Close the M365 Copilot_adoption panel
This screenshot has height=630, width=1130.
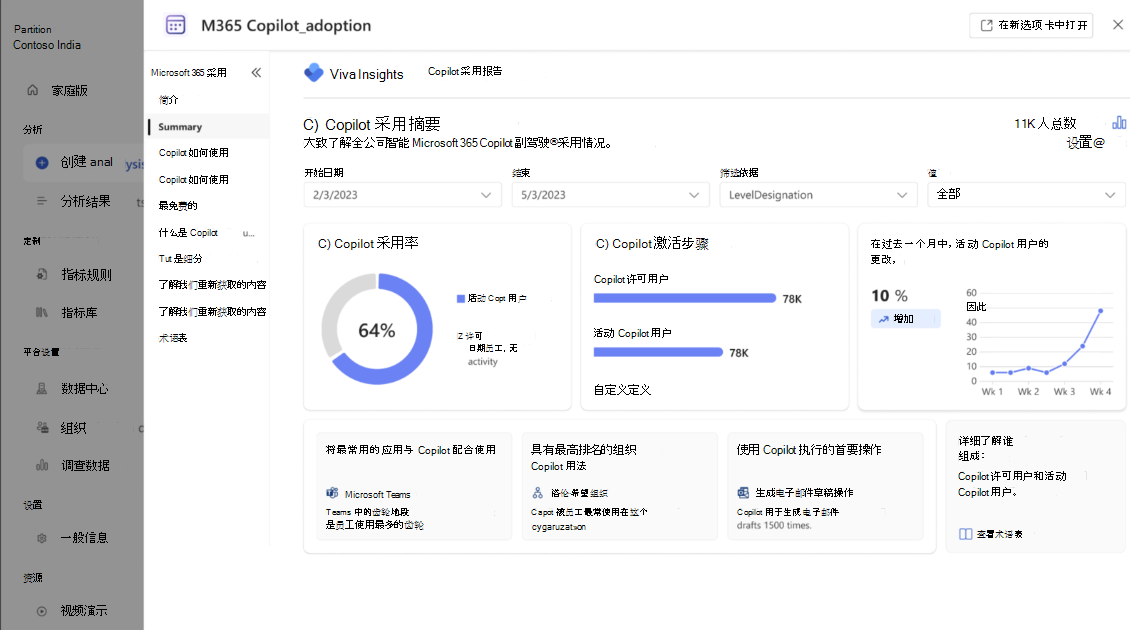1118,25
